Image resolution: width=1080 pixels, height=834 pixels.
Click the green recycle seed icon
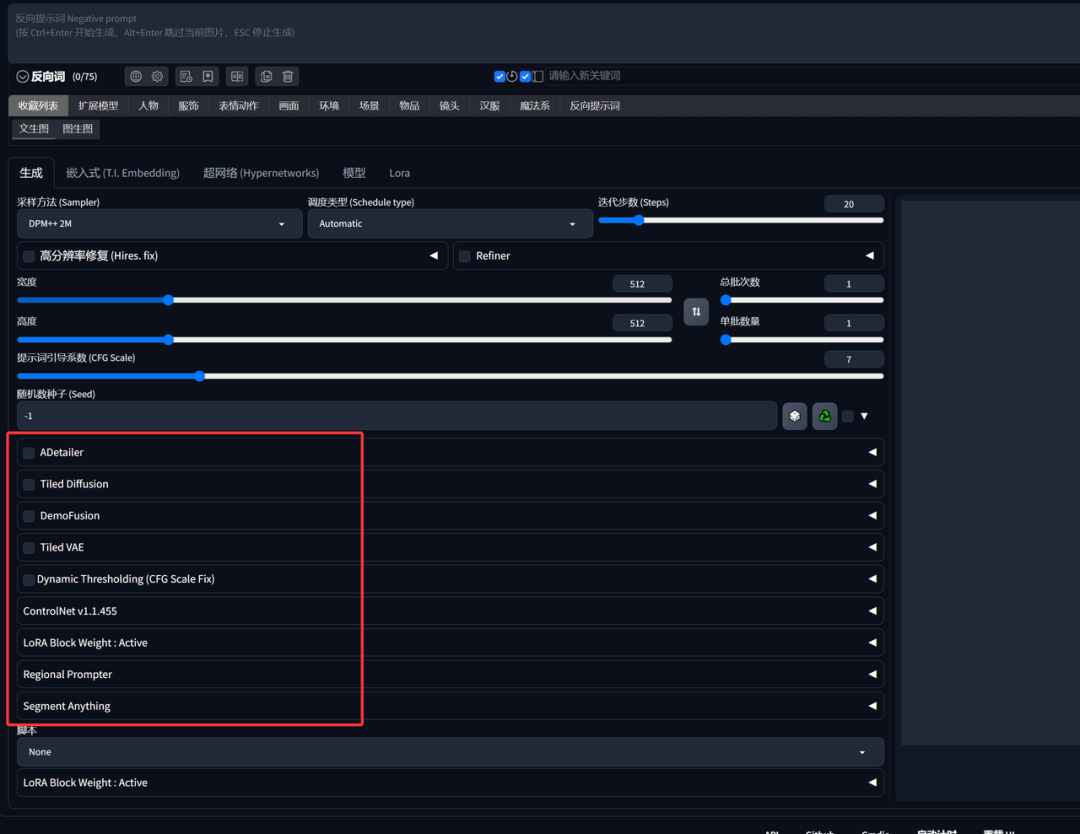coord(825,416)
